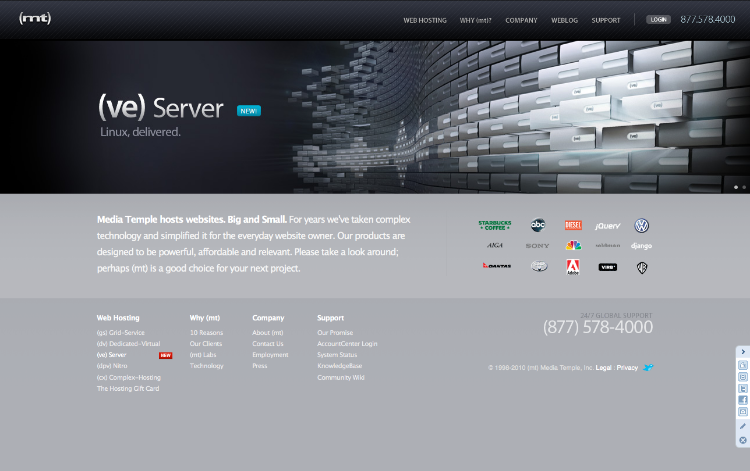Click the Support footer heading
This screenshot has width=750, height=471.
pyautogui.click(x=330, y=318)
